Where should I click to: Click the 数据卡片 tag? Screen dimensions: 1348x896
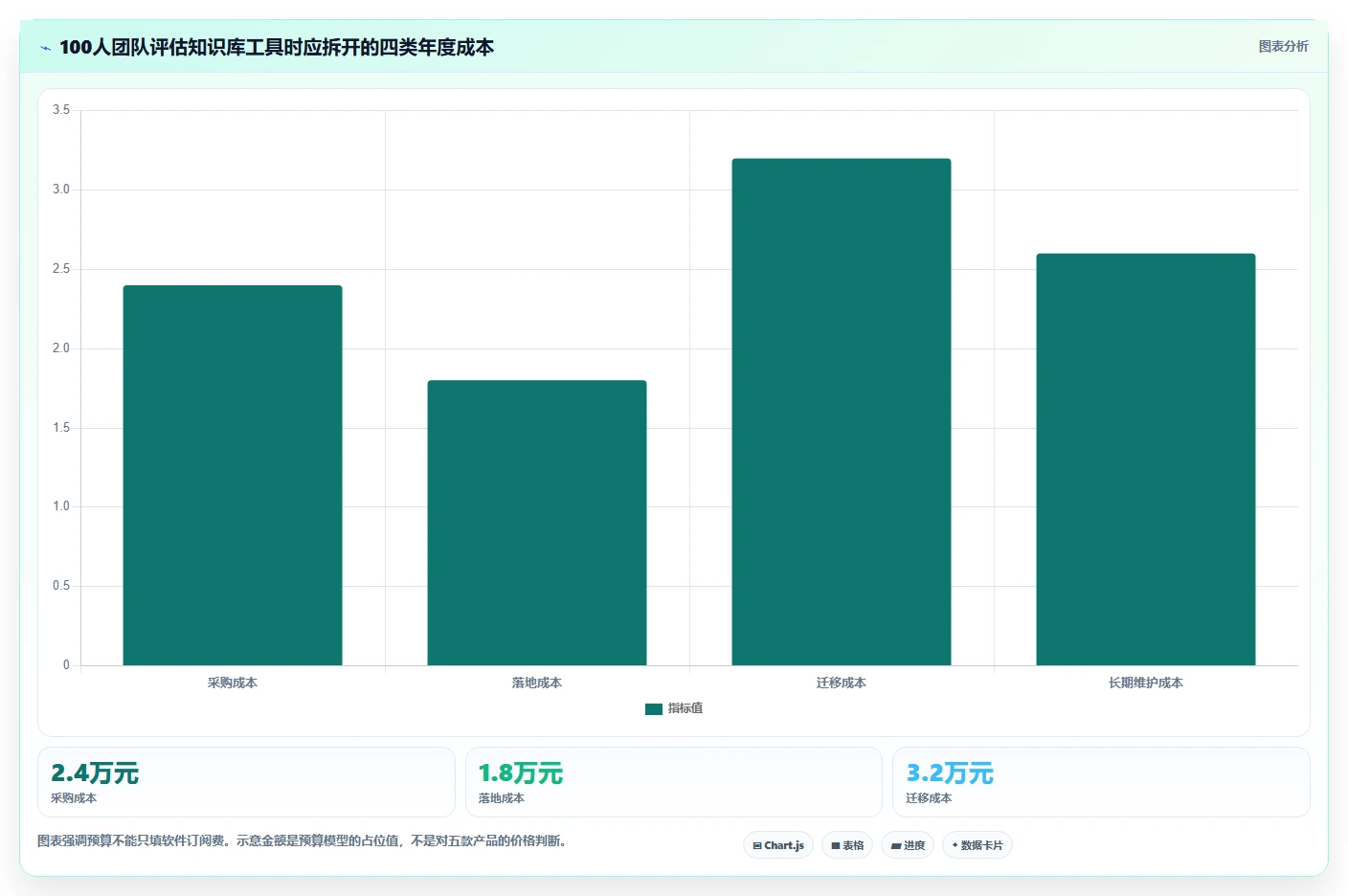[x=977, y=845]
